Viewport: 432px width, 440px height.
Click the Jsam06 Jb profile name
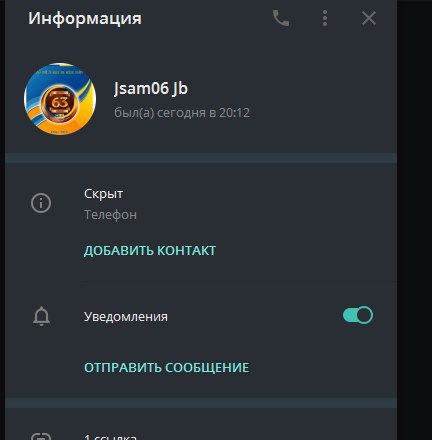[151, 88]
